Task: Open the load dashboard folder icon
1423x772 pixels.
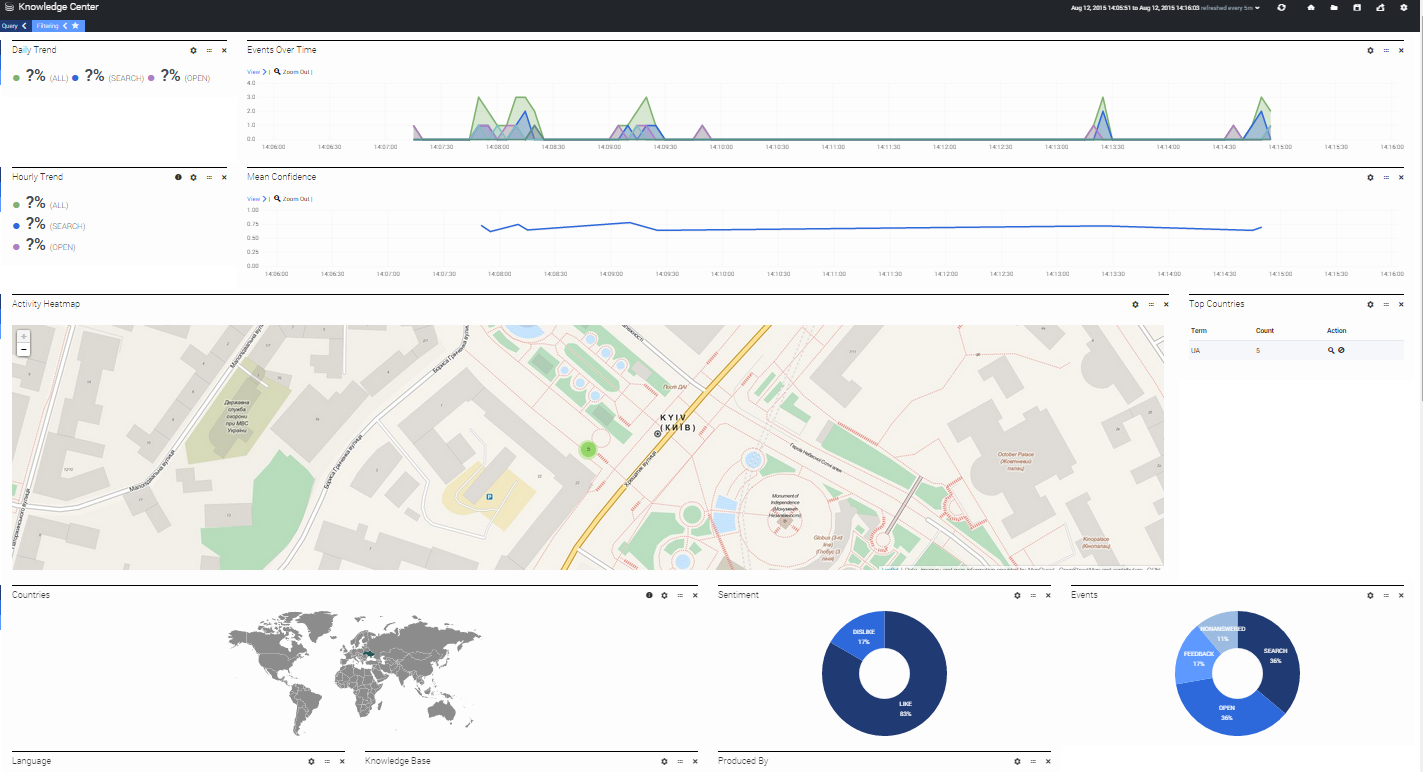Action: 1334,7
